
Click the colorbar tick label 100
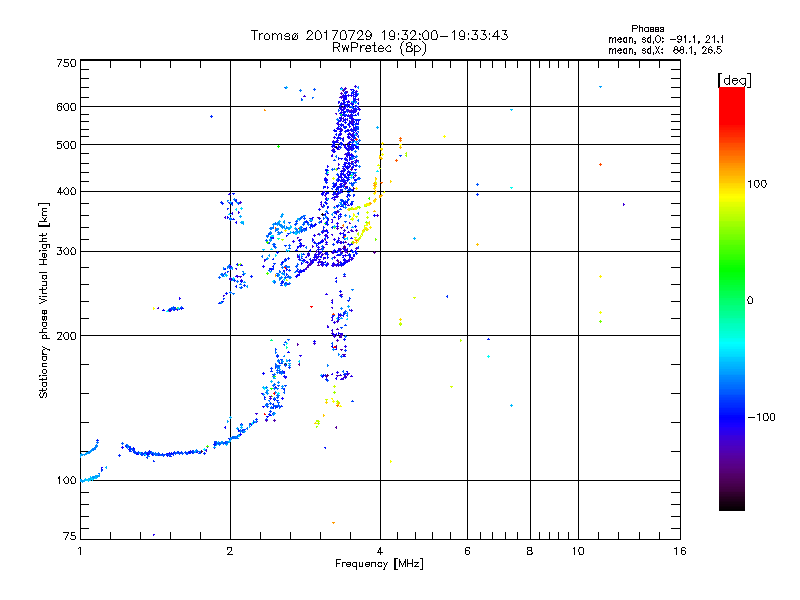click(x=757, y=184)
